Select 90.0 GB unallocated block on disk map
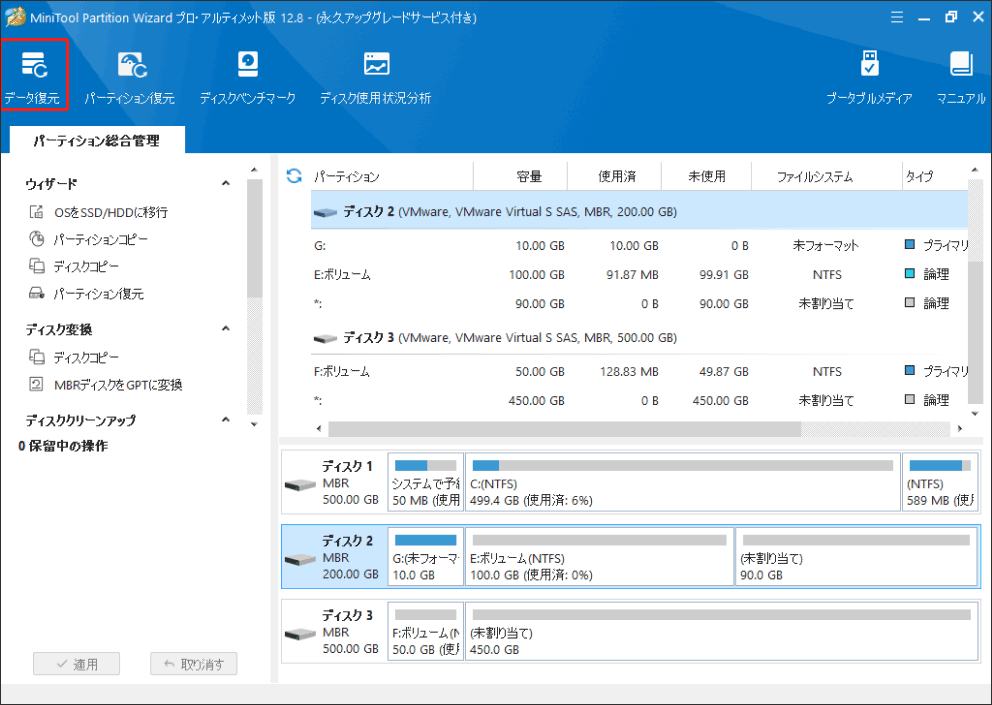 click(x=857, y=557)
